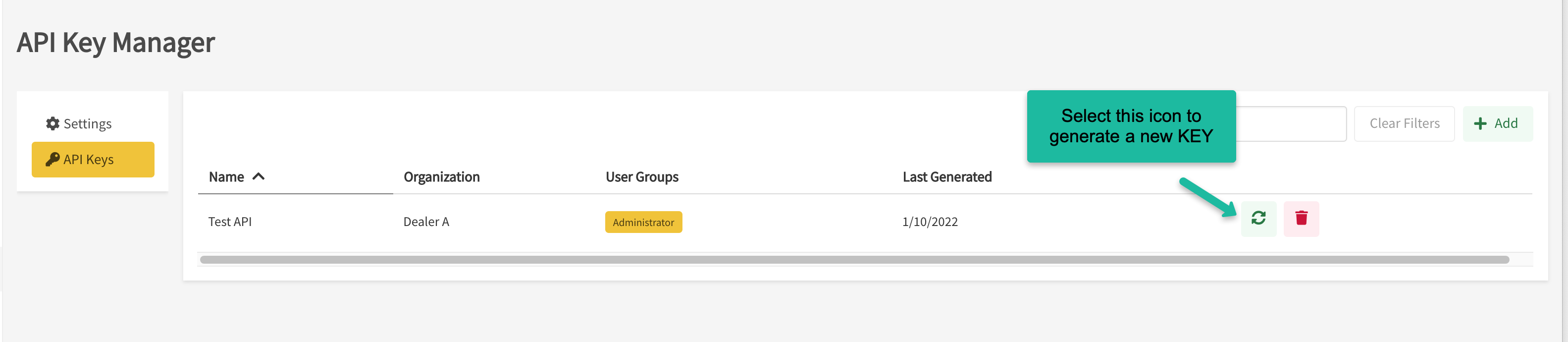
Task: Click the 1/10/2022 last generated date
Action: [930, 222]
